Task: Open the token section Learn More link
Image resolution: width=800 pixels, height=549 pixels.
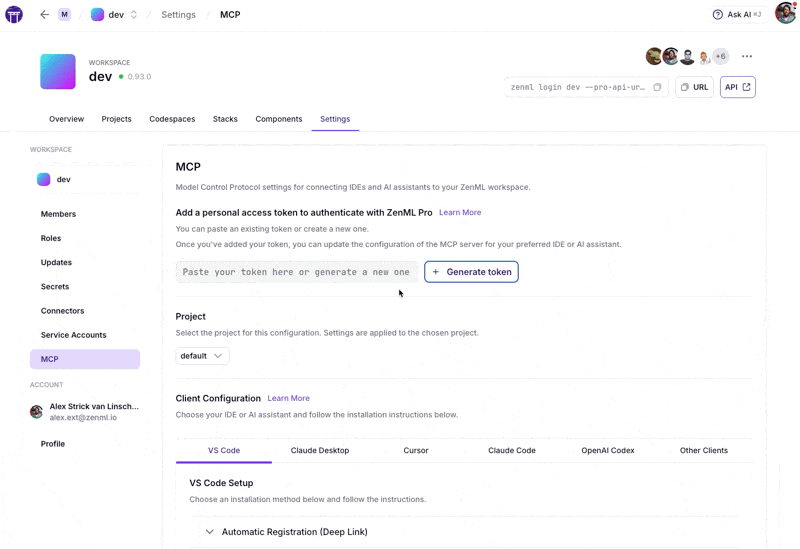Action: coord(460,213)
